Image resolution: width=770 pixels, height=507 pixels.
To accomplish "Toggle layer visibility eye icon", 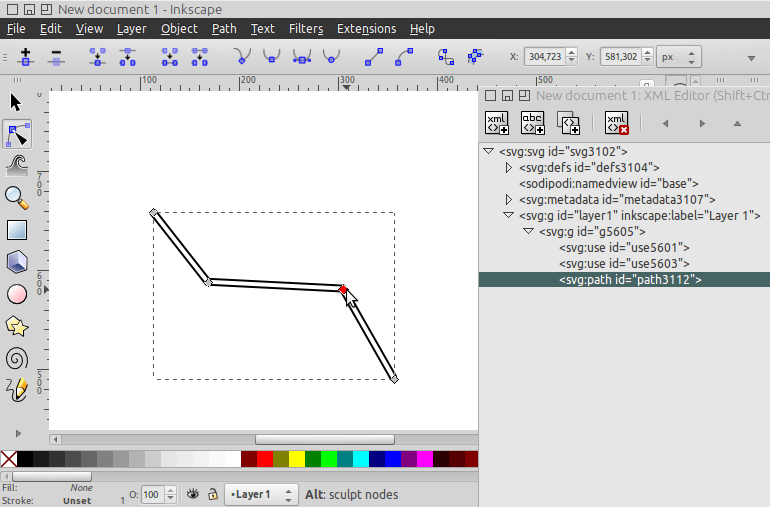I will [193, 494].
